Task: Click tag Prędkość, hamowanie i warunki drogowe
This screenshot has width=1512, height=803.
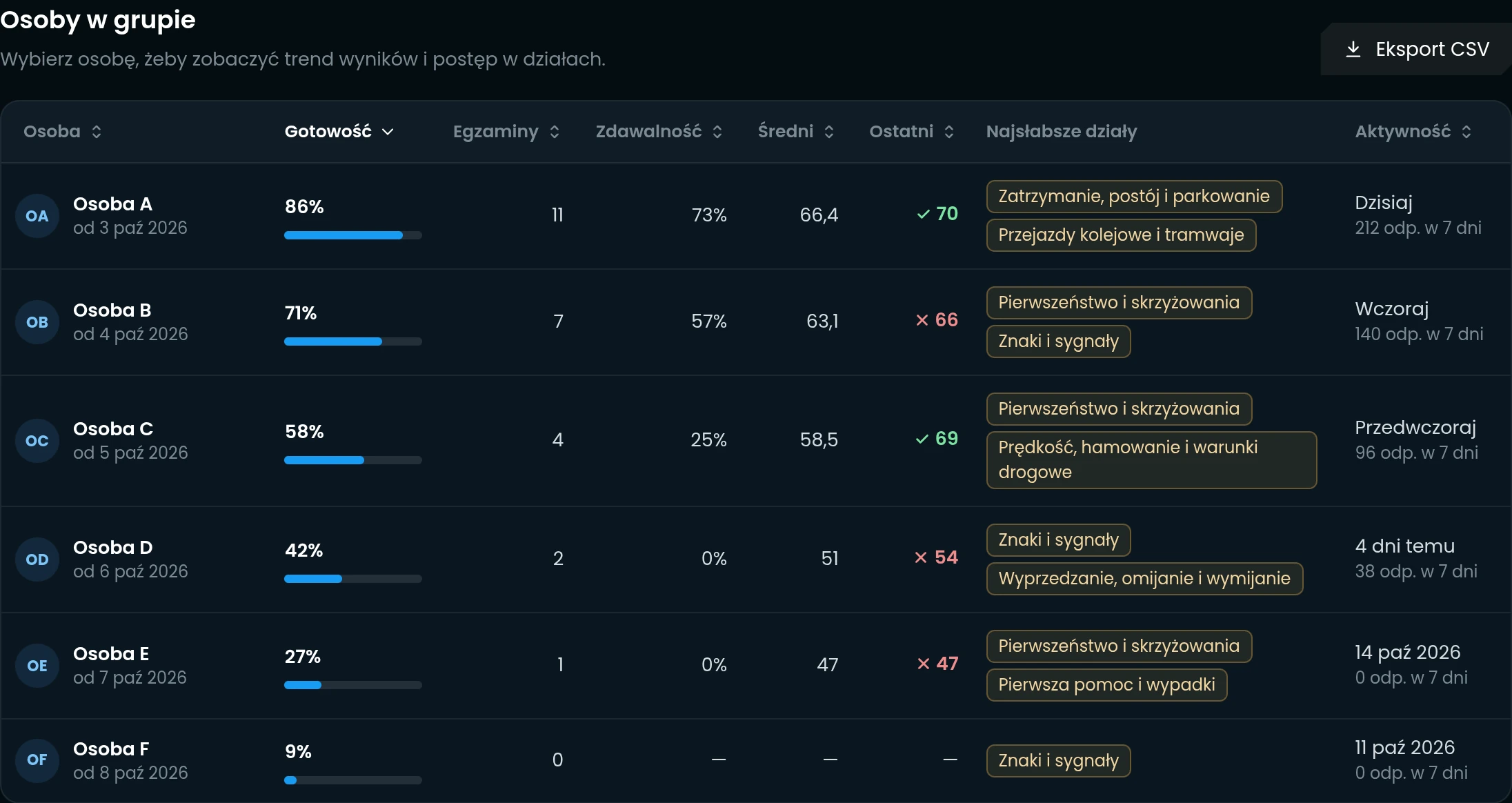Action: pos(1151,460)
